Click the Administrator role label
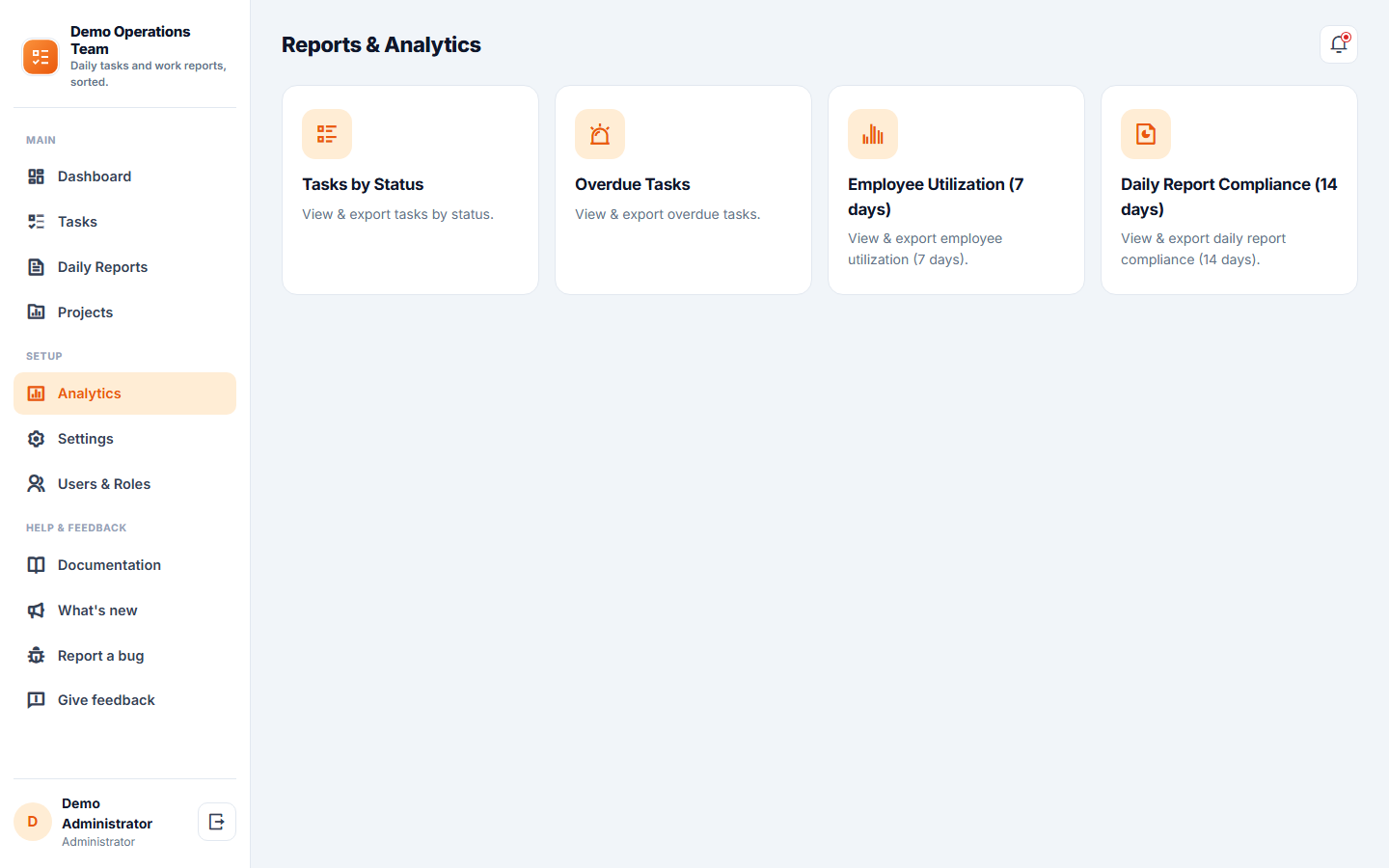The width and height of the screenshot is (1389, 868). click(x=98, y=842)
